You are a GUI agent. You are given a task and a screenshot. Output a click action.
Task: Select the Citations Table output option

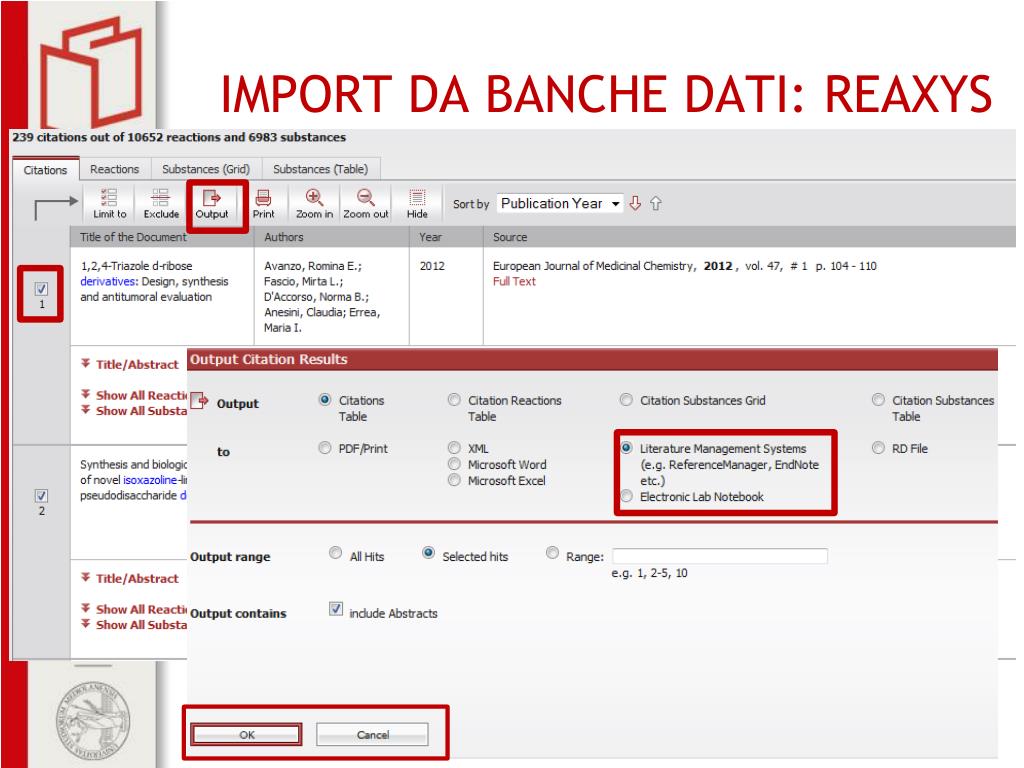tap(325, 400)
